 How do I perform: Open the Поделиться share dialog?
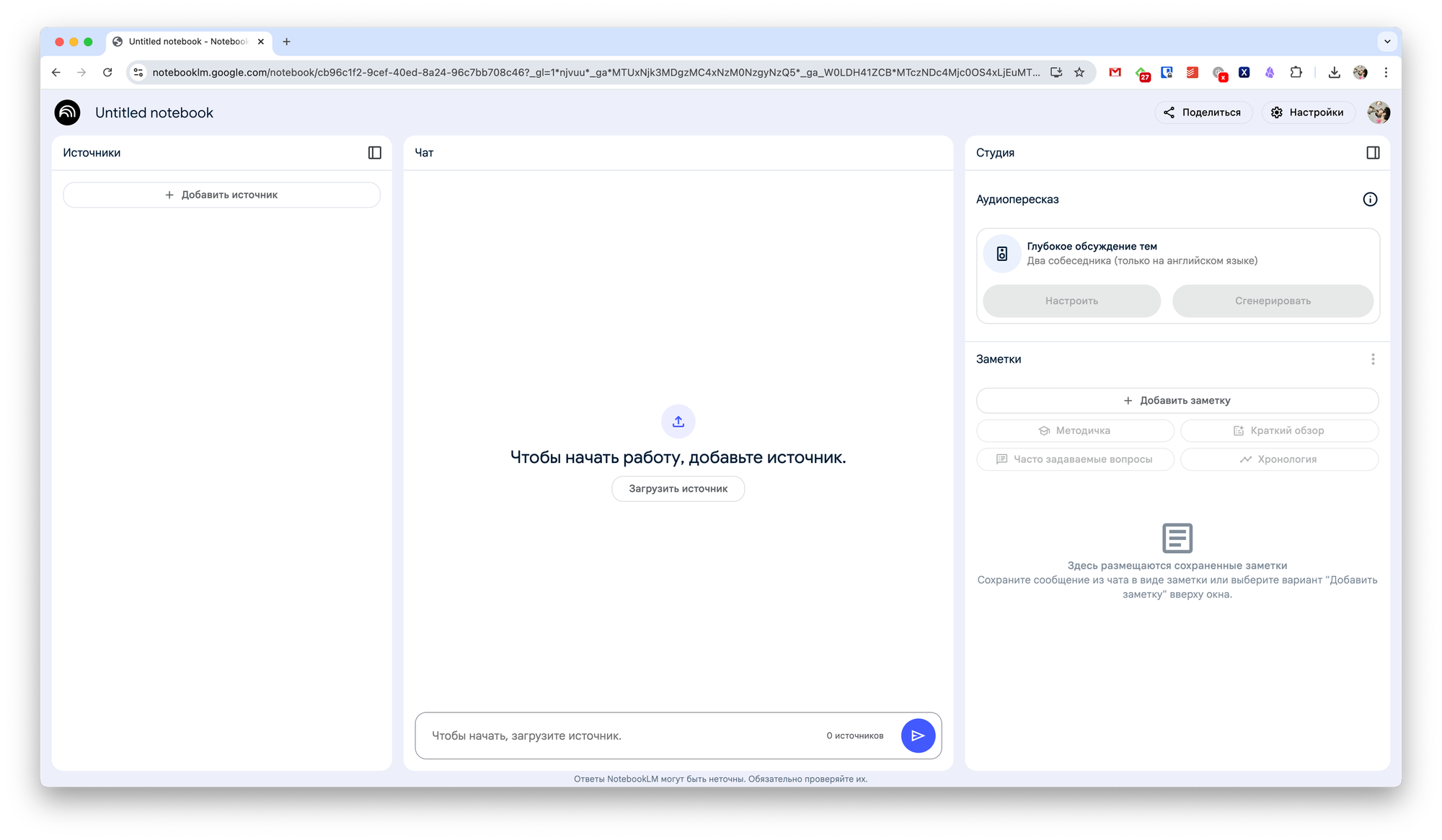coord(1203,112)
